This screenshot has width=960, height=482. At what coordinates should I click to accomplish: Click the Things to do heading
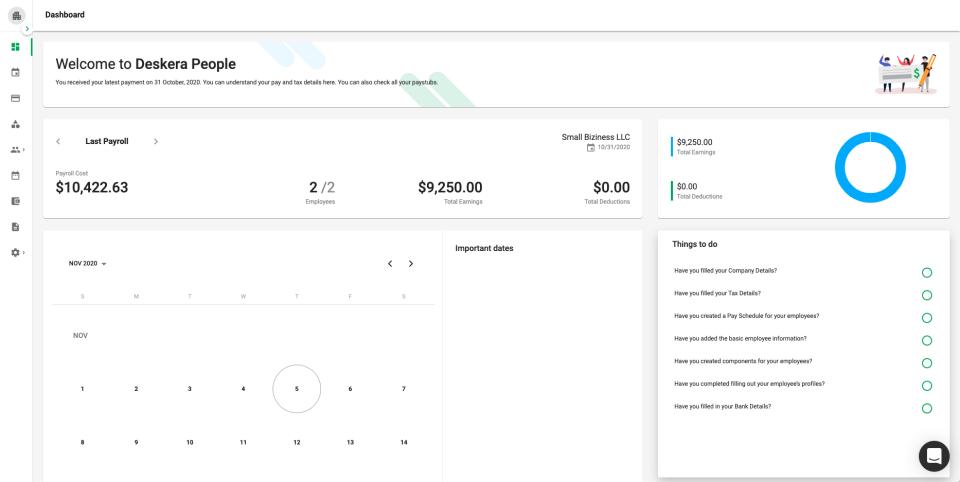pyautogui.click(x=695, y=244)
